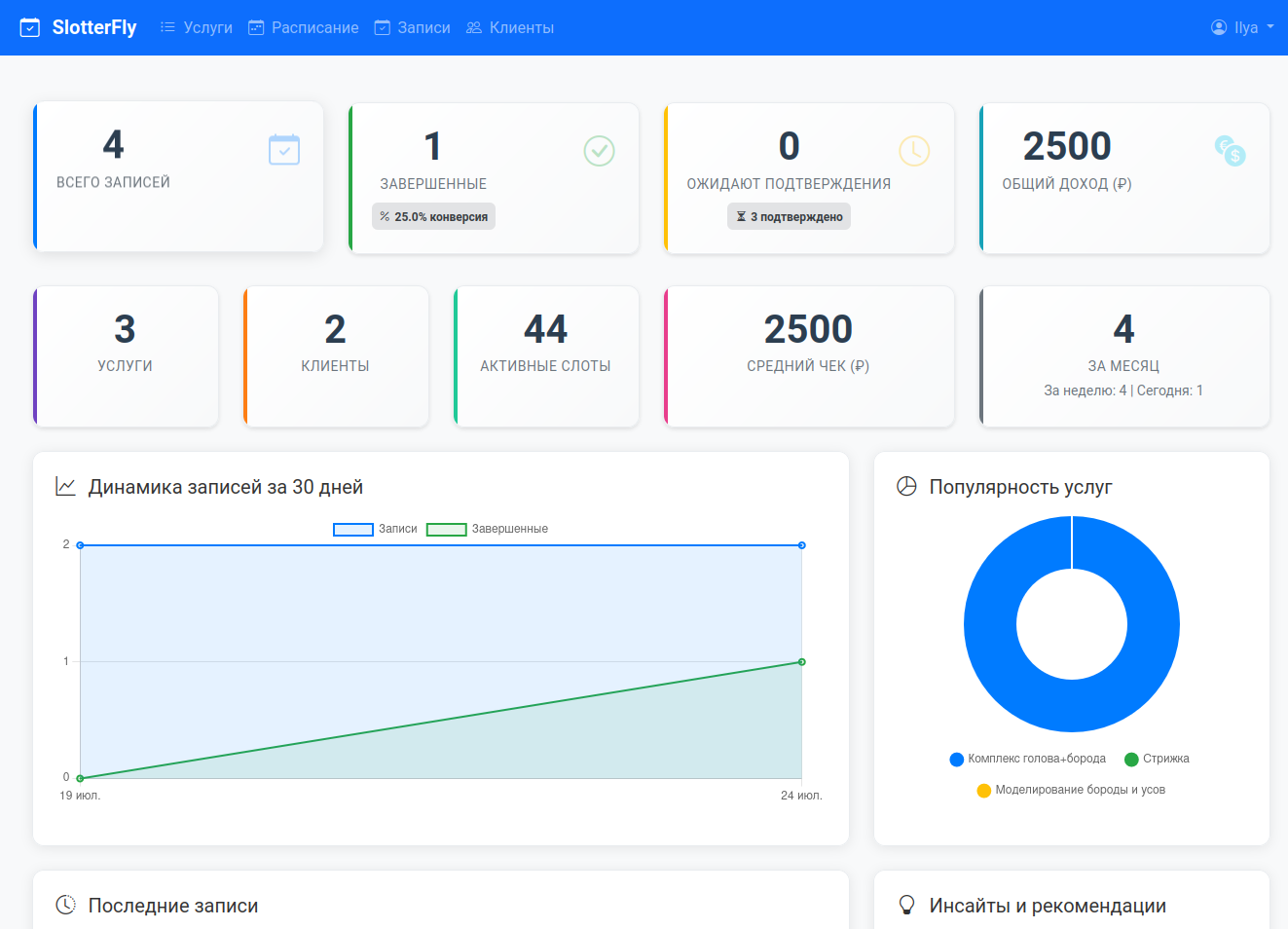Click the green checkmark icon in Завершенные card

600,150
